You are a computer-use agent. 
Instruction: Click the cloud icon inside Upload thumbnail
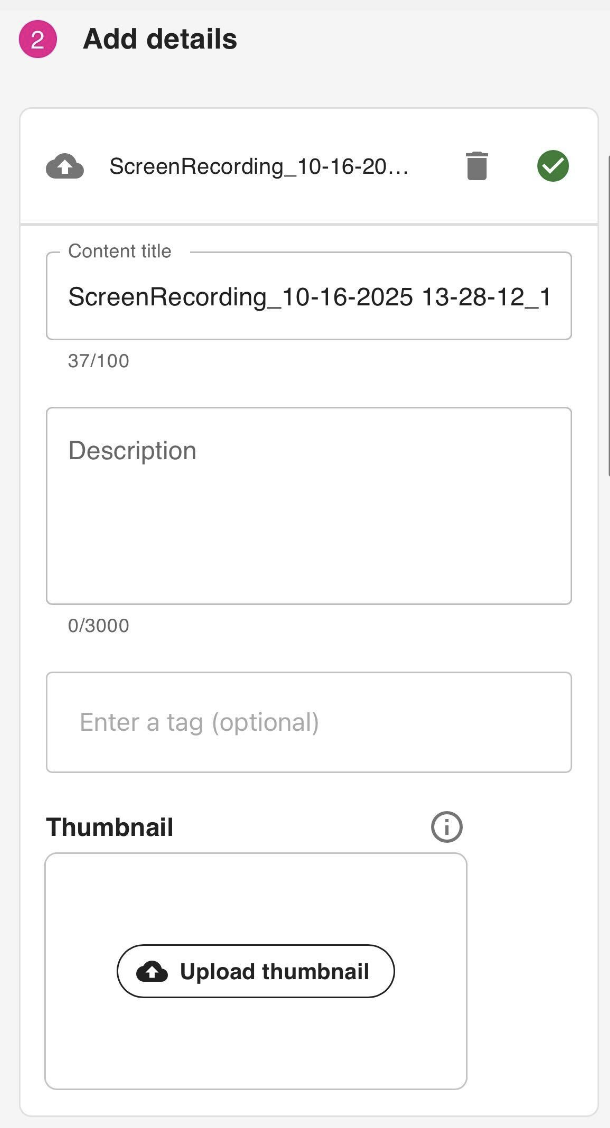[x=152, y=971]
